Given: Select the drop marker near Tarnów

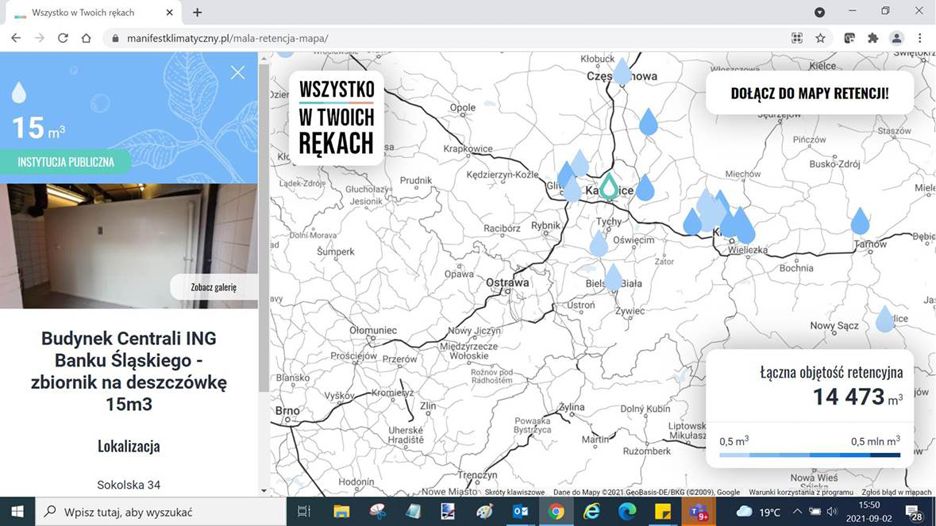Looking at the screenshot, I should pyautogui.click(x=860, y=220).
